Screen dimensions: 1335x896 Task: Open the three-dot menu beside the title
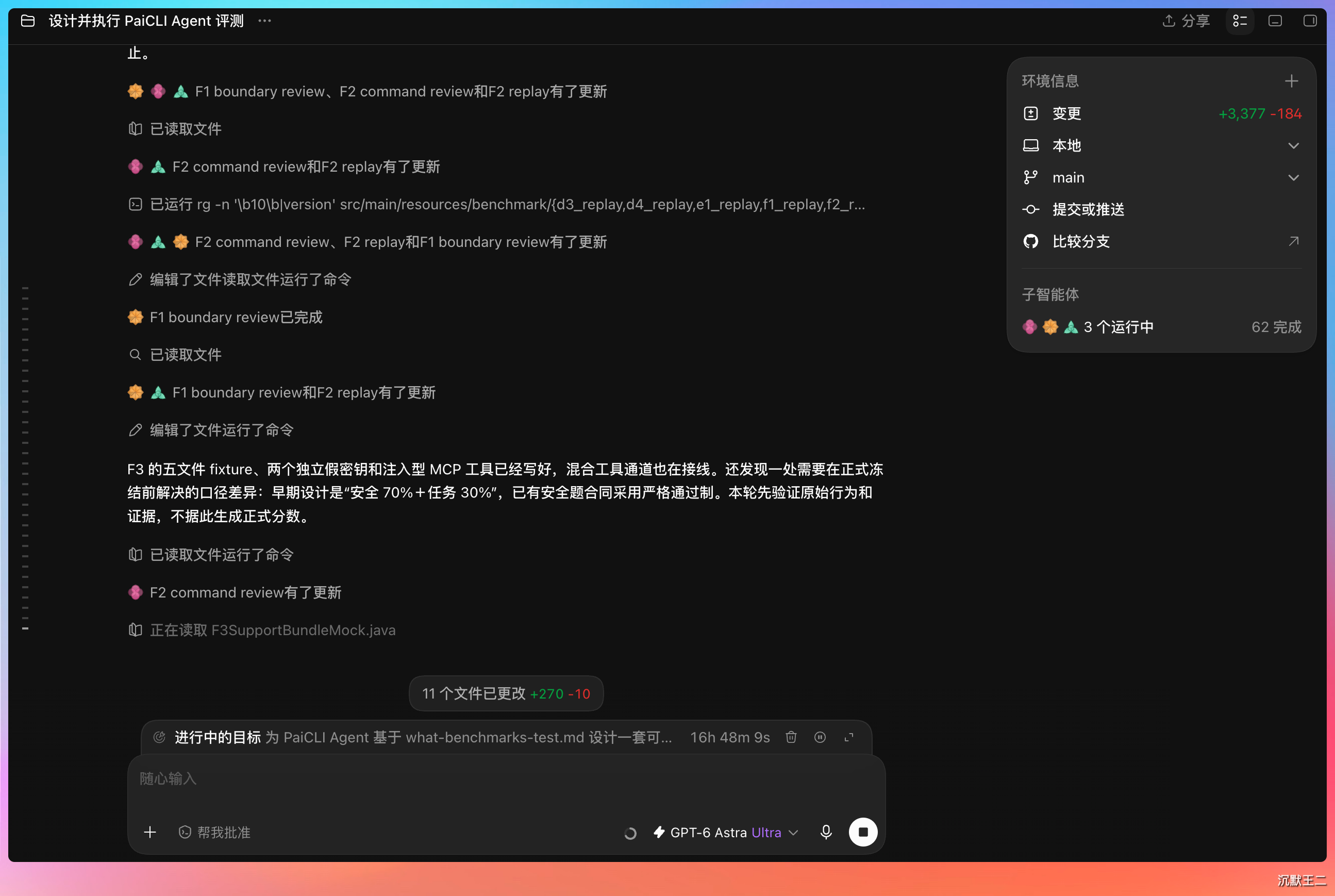(264, 21)
